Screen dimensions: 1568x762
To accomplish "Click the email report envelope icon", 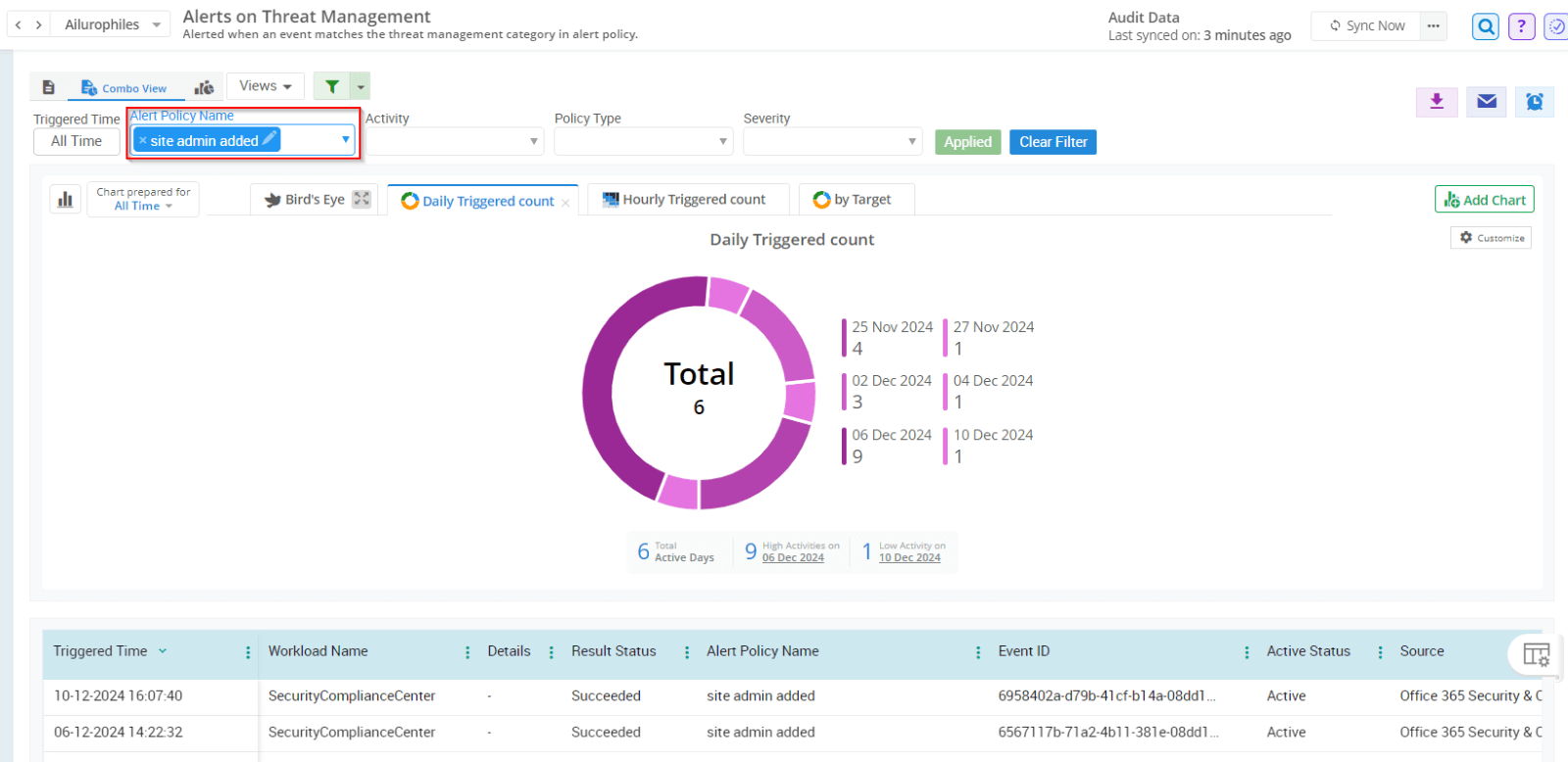I will coord(1487,102).
